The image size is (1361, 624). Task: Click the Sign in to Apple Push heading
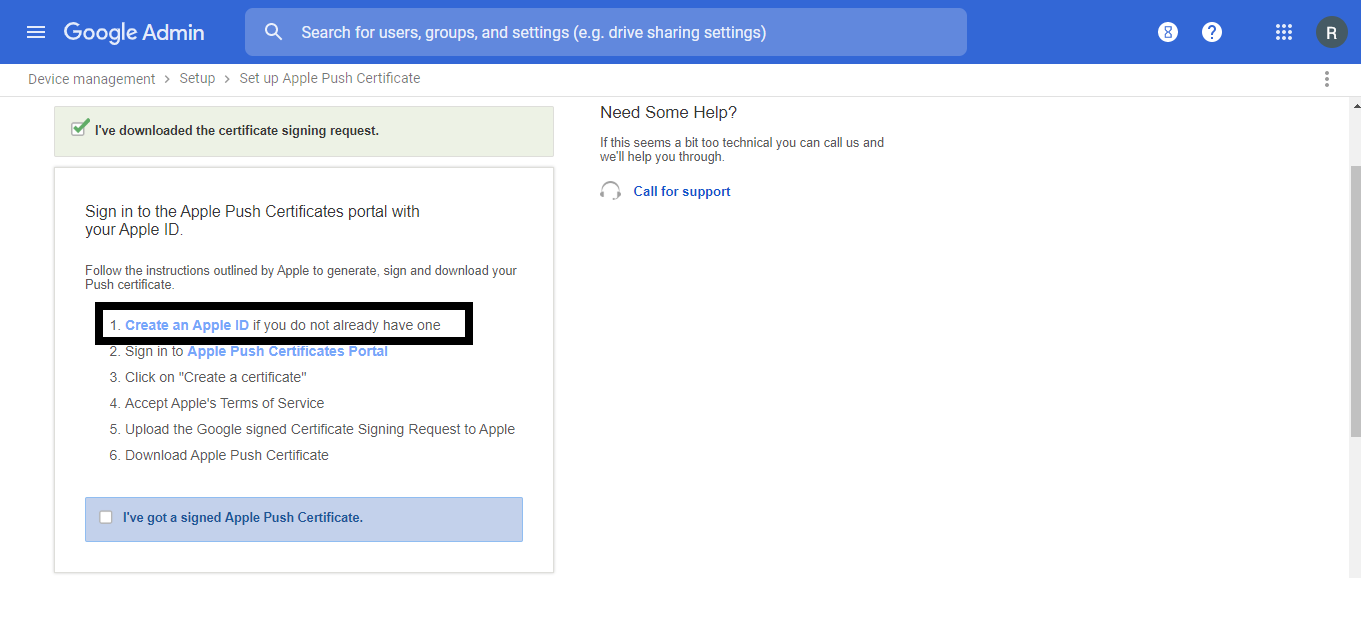point(252,220)
